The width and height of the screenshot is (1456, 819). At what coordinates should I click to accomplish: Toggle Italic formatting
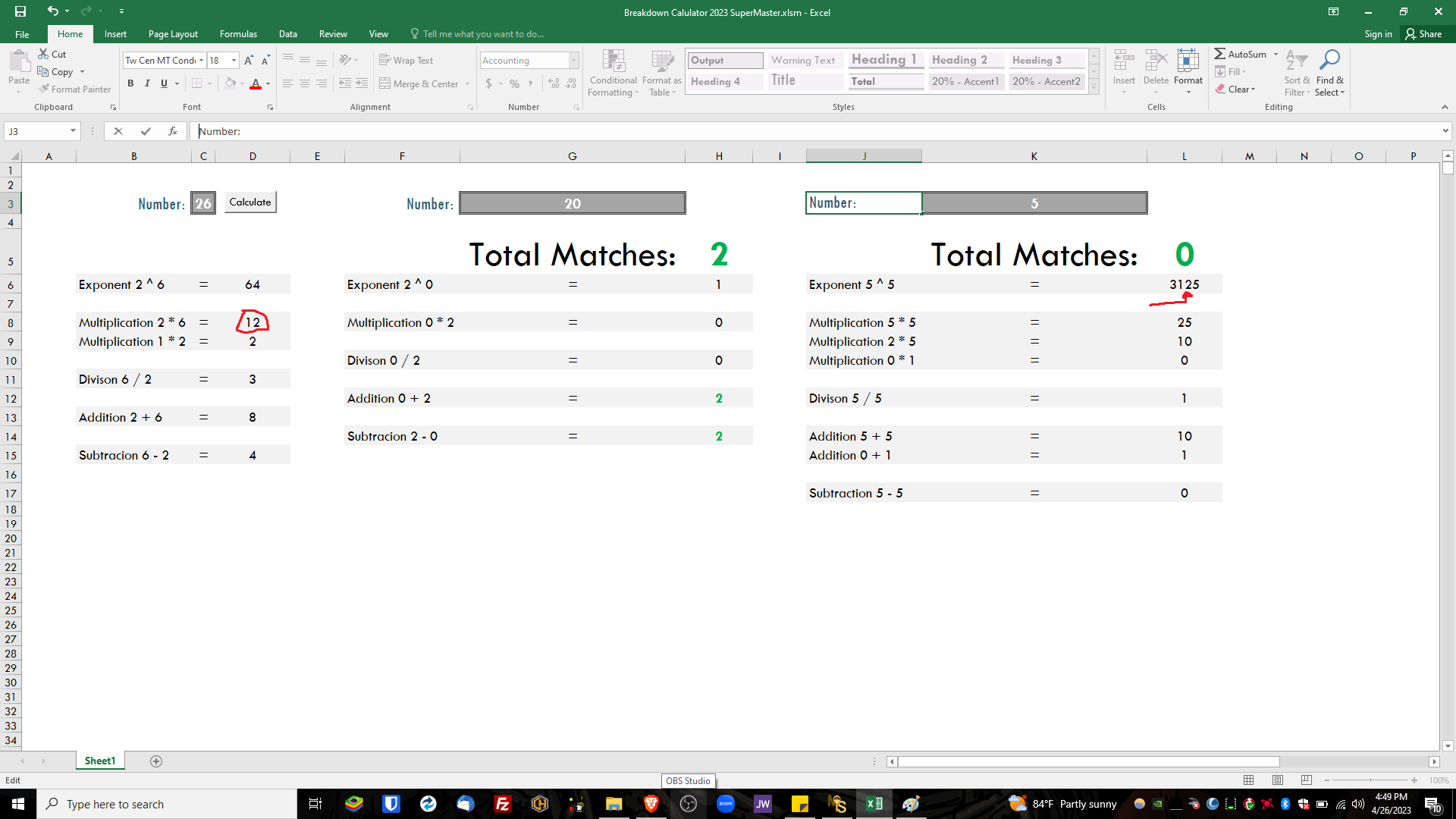(x=147, y=83)
